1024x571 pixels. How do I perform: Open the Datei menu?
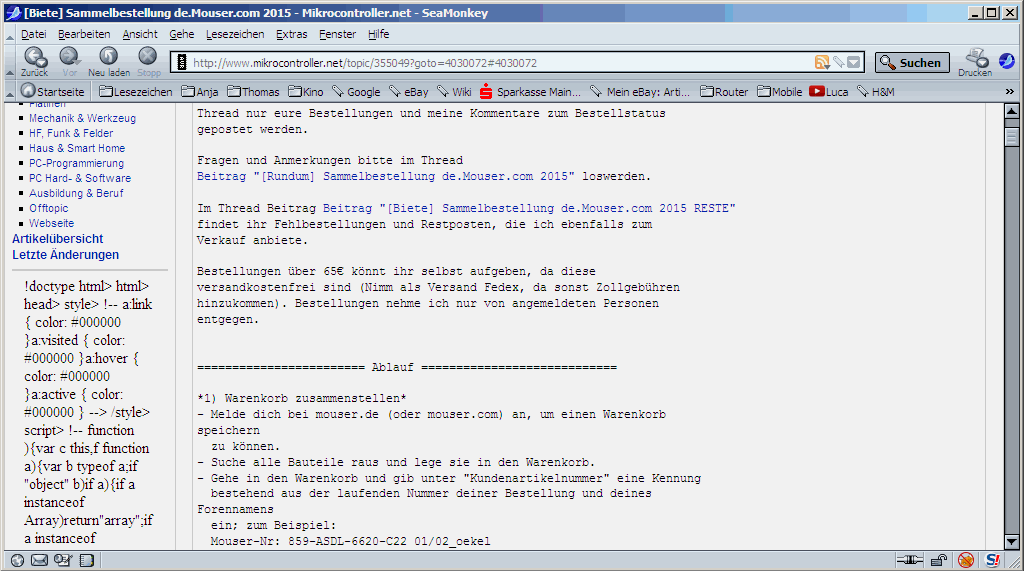pos(33,34)
